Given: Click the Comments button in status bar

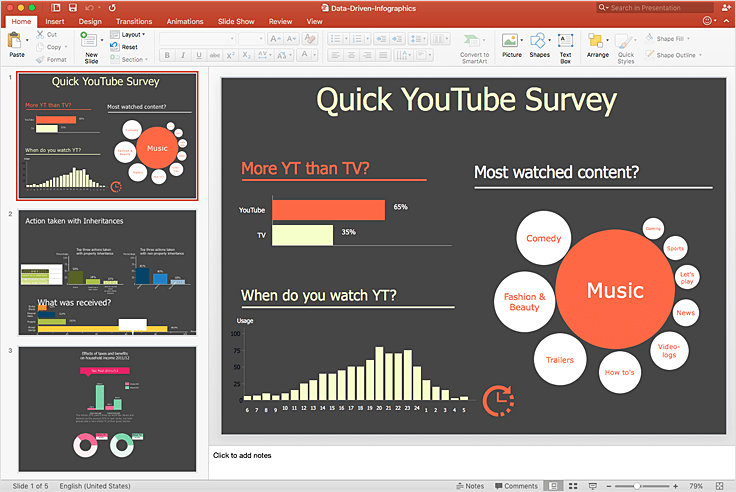Looking at the screenshot, I should point(516,486).
